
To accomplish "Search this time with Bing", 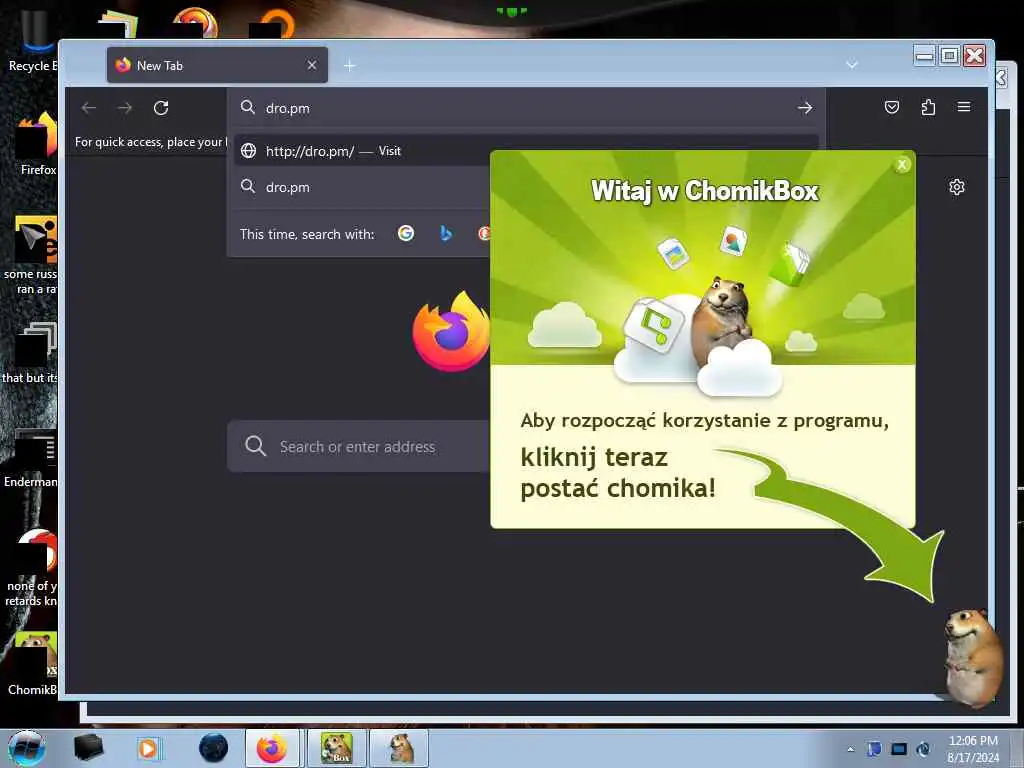I will [445, 233].
